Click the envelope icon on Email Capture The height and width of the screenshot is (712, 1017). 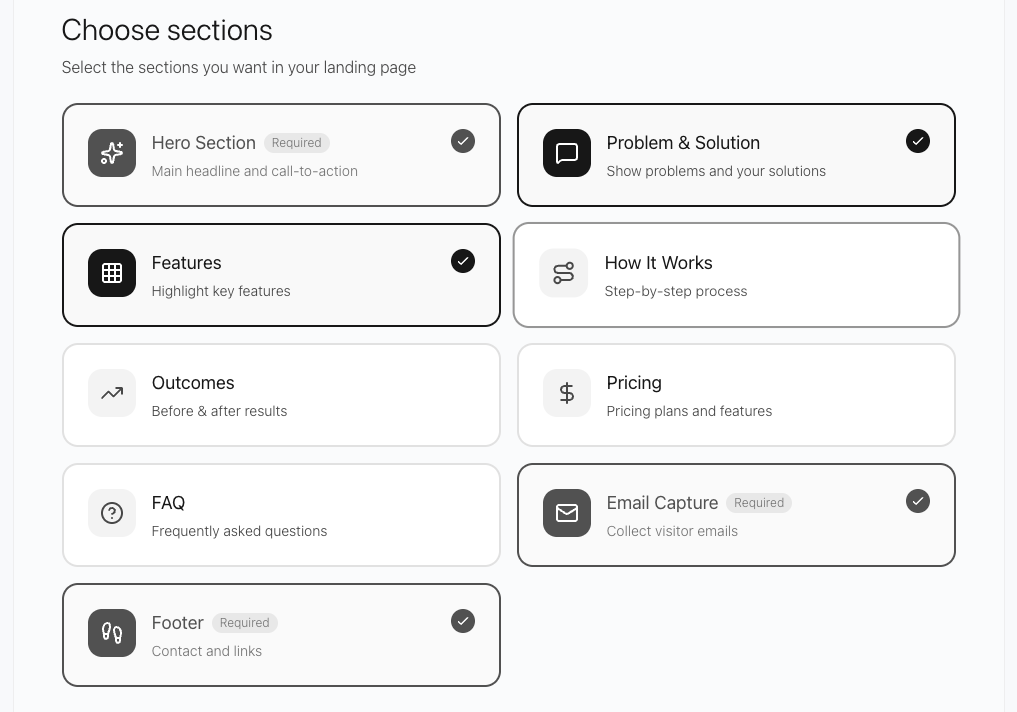567,513
